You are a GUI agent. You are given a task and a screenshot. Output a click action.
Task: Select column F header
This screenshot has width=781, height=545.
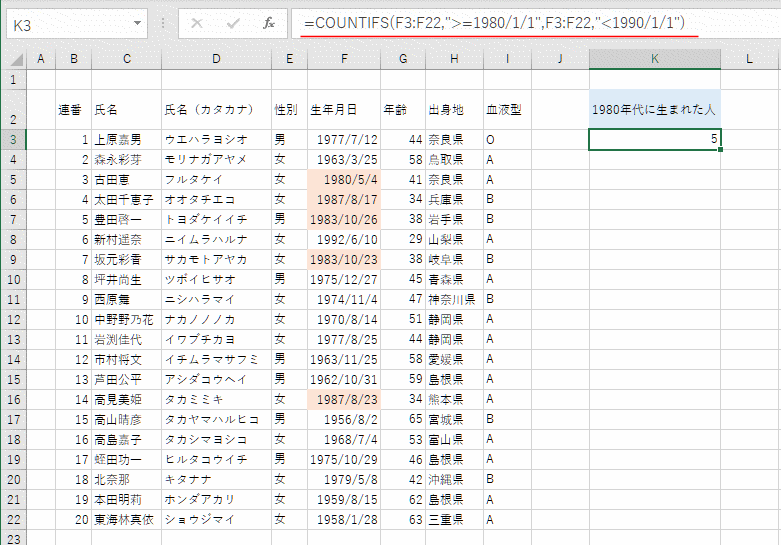click(x=344, y=60)
